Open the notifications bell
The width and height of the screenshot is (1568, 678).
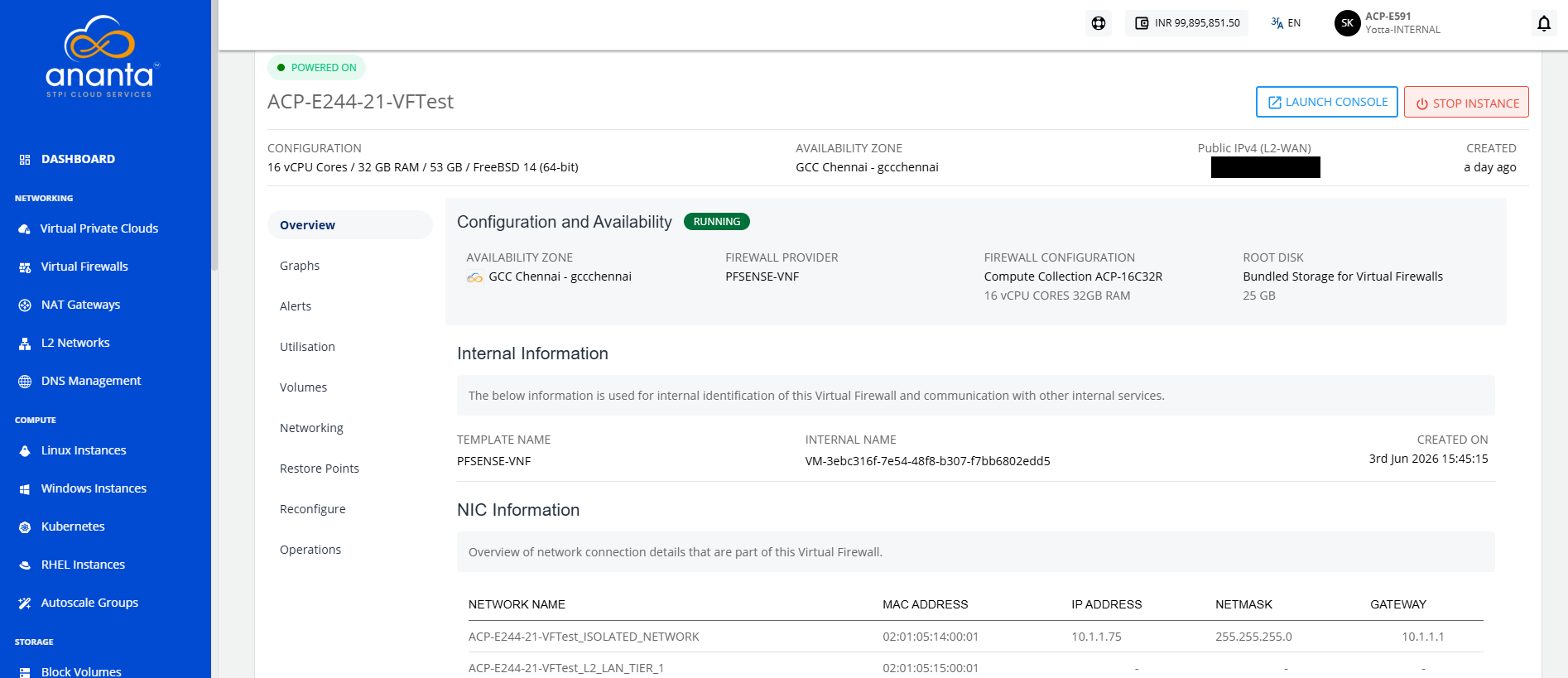coord(1544,23)
